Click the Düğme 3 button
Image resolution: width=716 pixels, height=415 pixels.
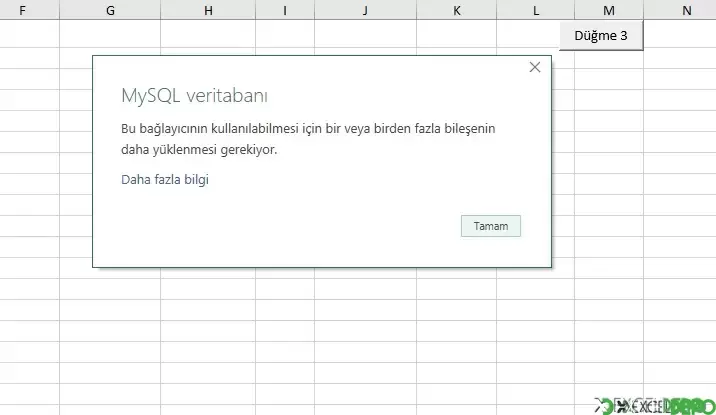tap(601, 36)
